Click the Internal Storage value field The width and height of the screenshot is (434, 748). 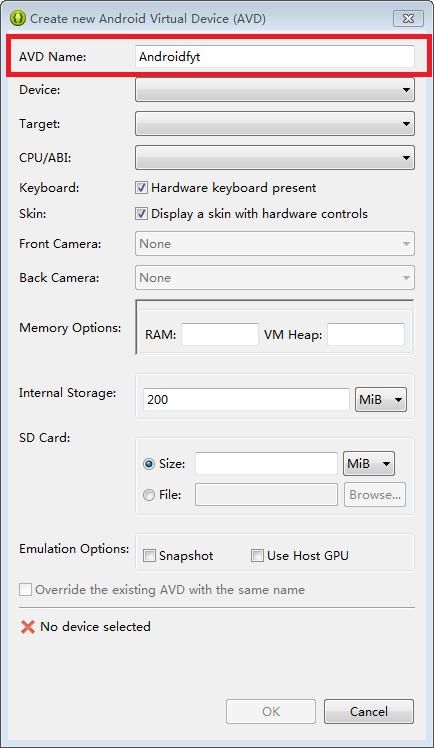tap(246, 399)
